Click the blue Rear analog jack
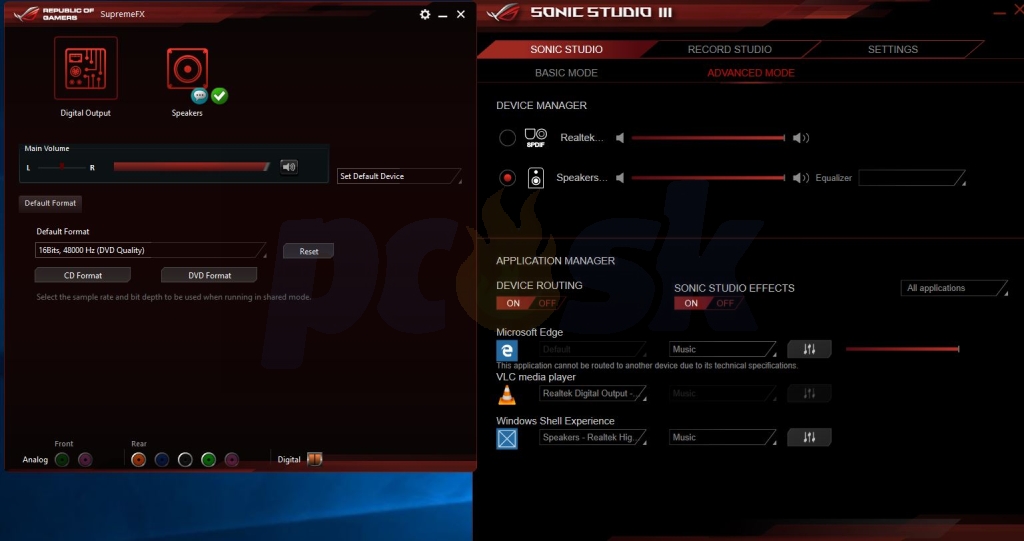Screen dimensions: 1024x541 pyautogui.click(x=162, y=459)
